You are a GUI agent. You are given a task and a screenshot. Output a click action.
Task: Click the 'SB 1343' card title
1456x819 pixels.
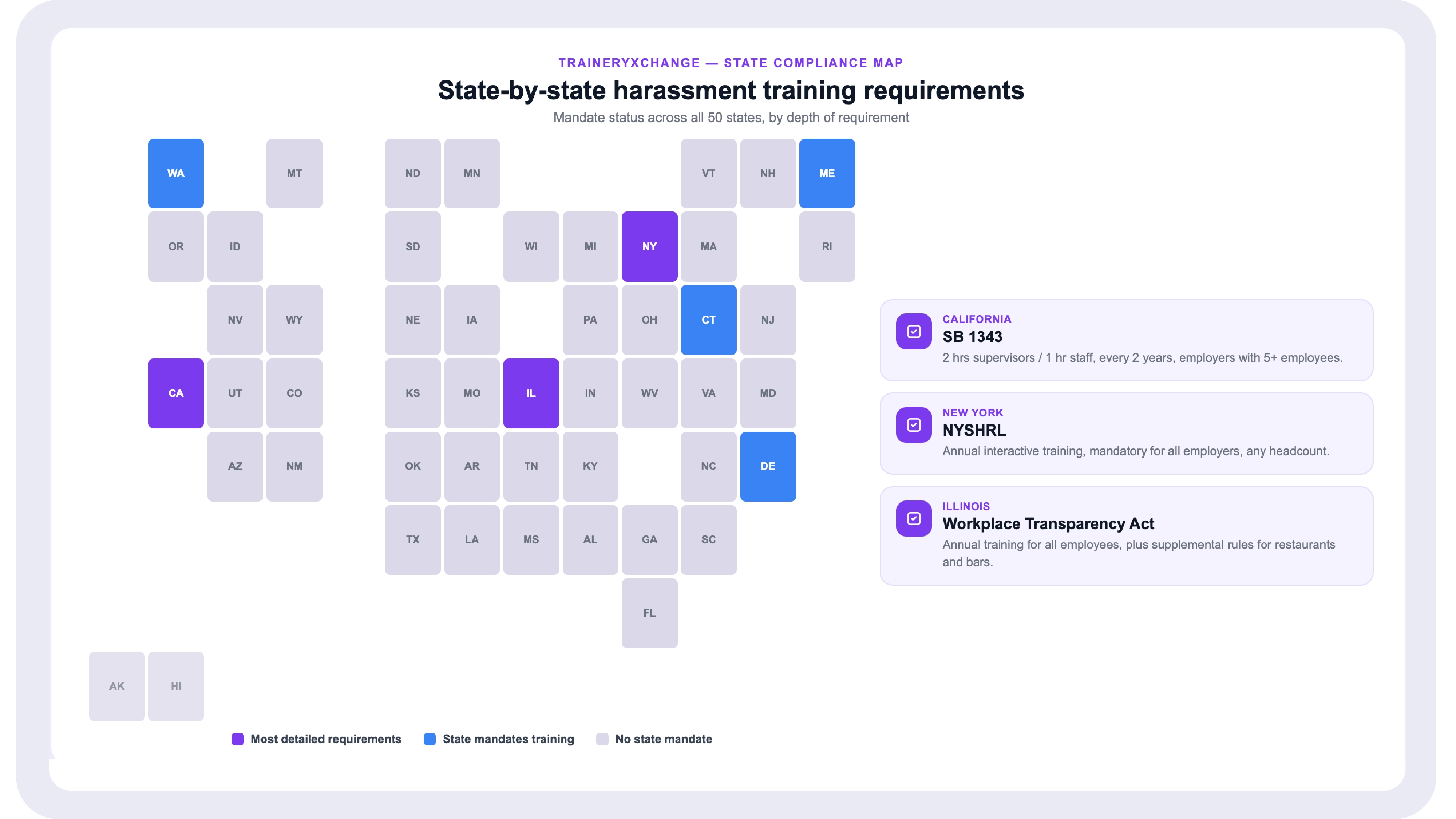(x=972, y=337)
